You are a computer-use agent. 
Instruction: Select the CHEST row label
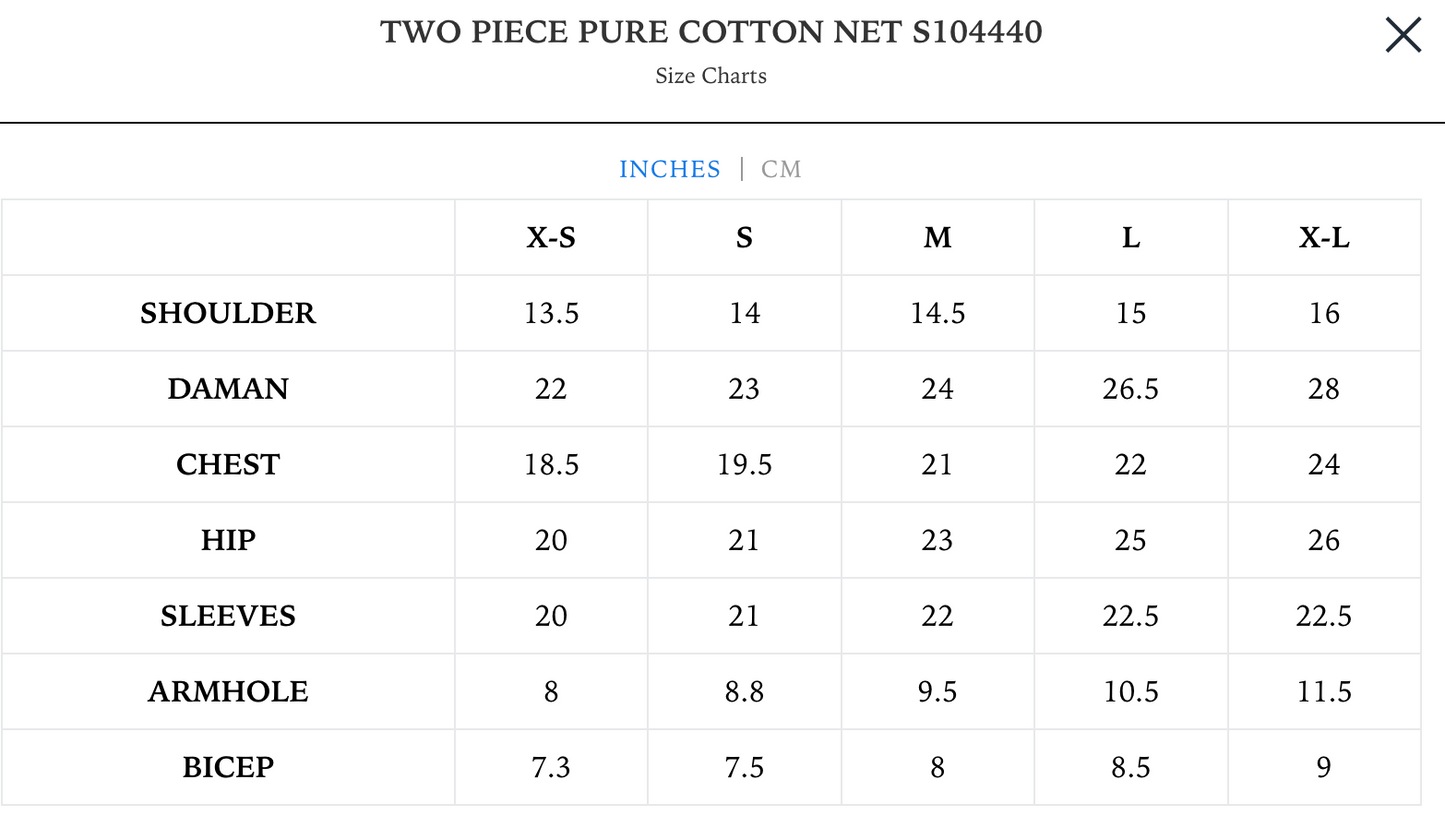[x=228, y=465]
